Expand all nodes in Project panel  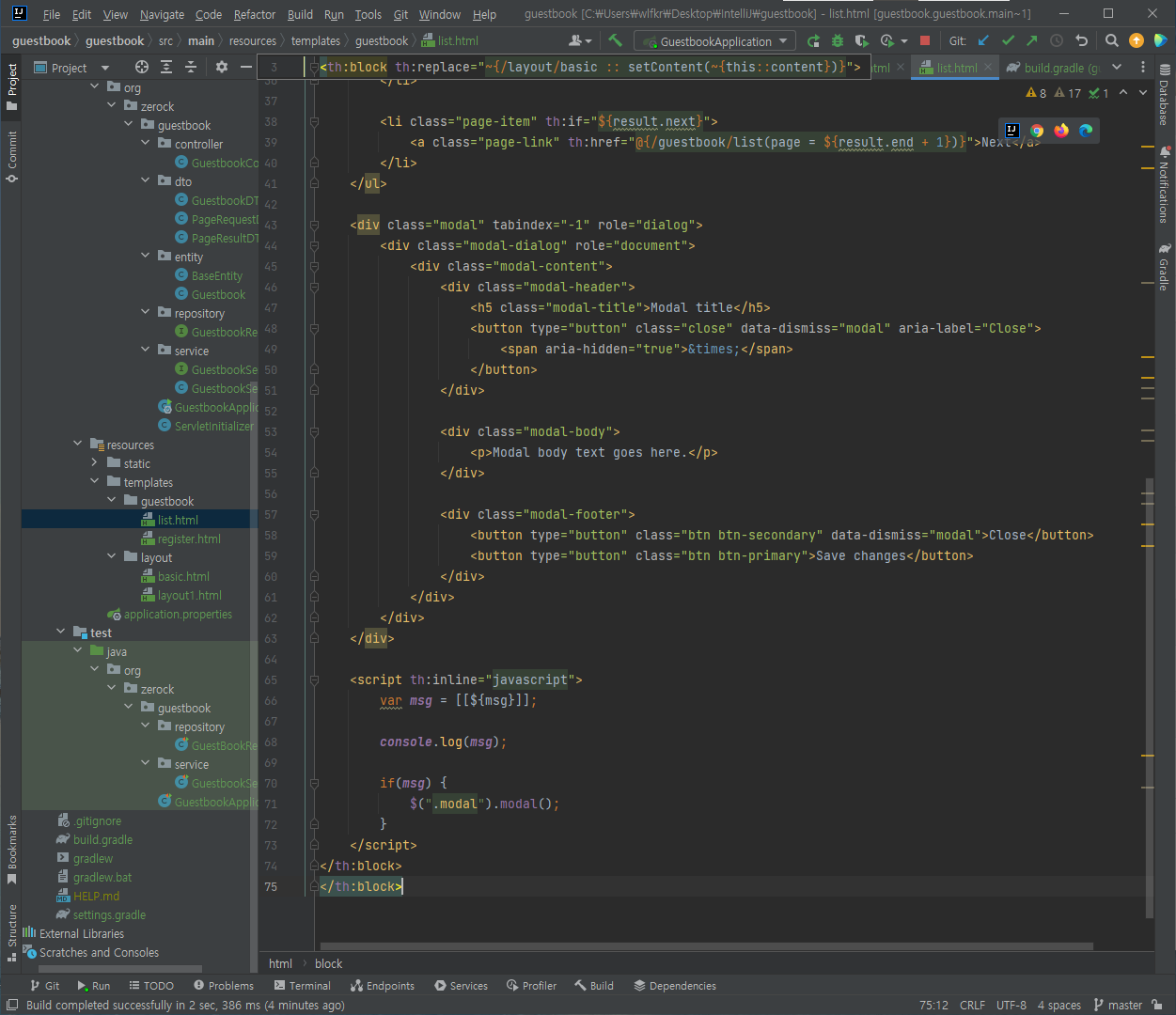[x=166, y=67]
